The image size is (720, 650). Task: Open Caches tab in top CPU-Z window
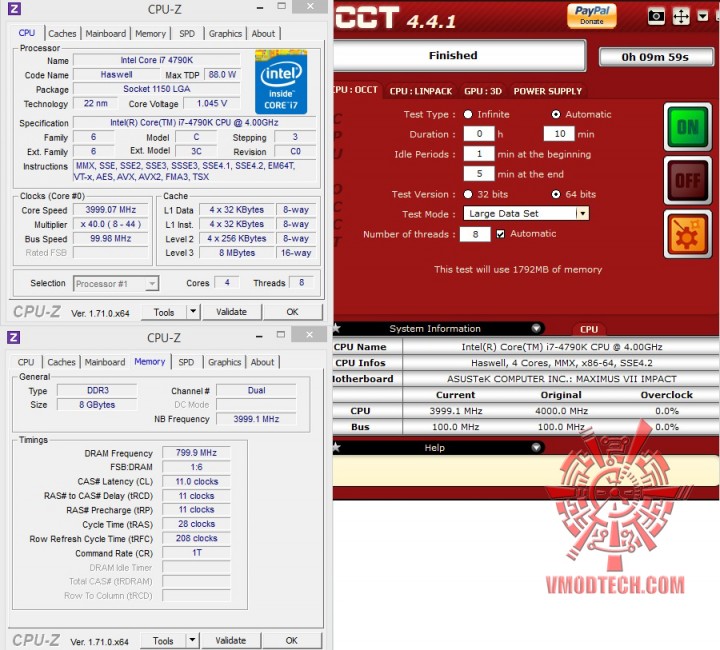point(62,34)
